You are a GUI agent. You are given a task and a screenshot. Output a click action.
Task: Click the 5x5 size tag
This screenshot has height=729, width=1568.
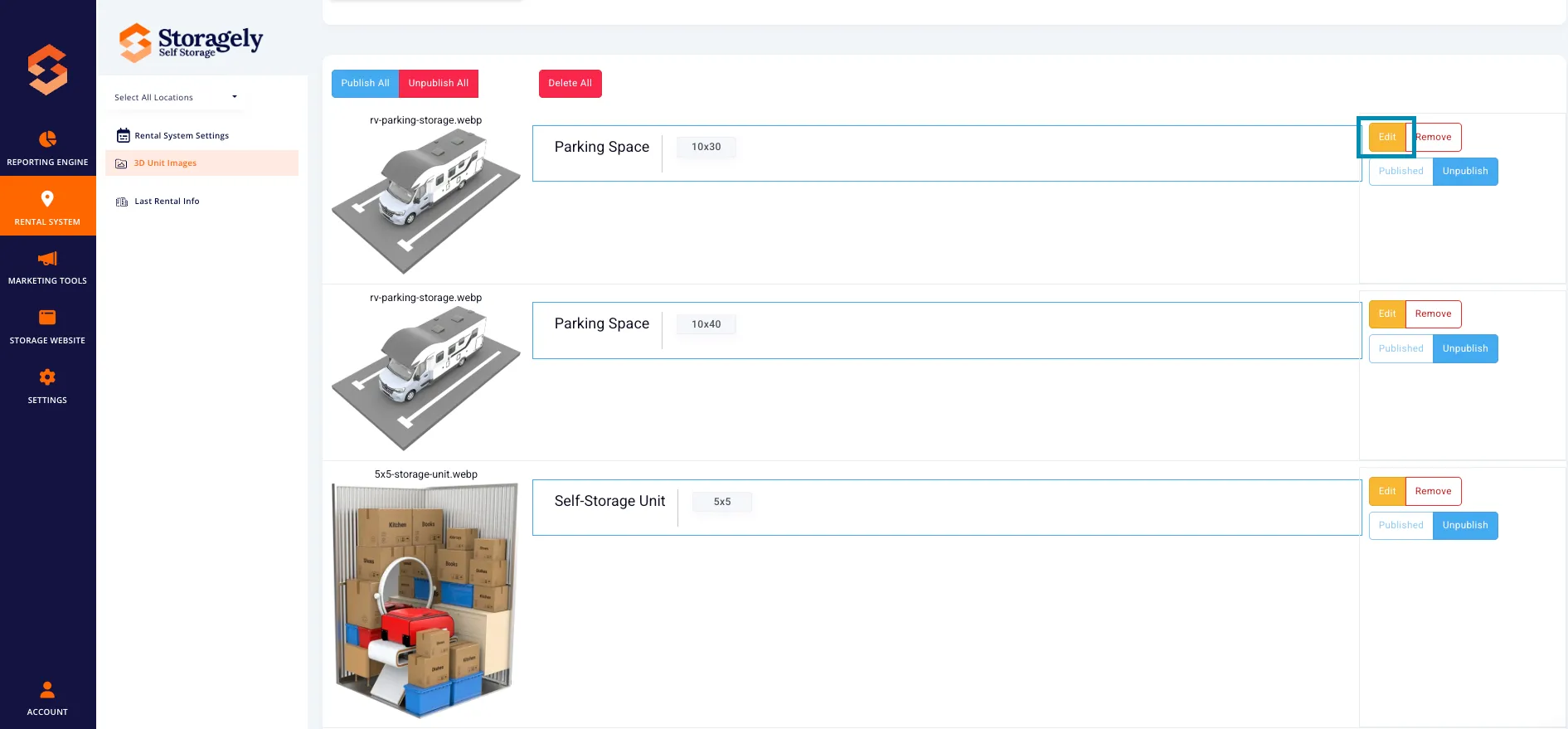tap(722, 502)
